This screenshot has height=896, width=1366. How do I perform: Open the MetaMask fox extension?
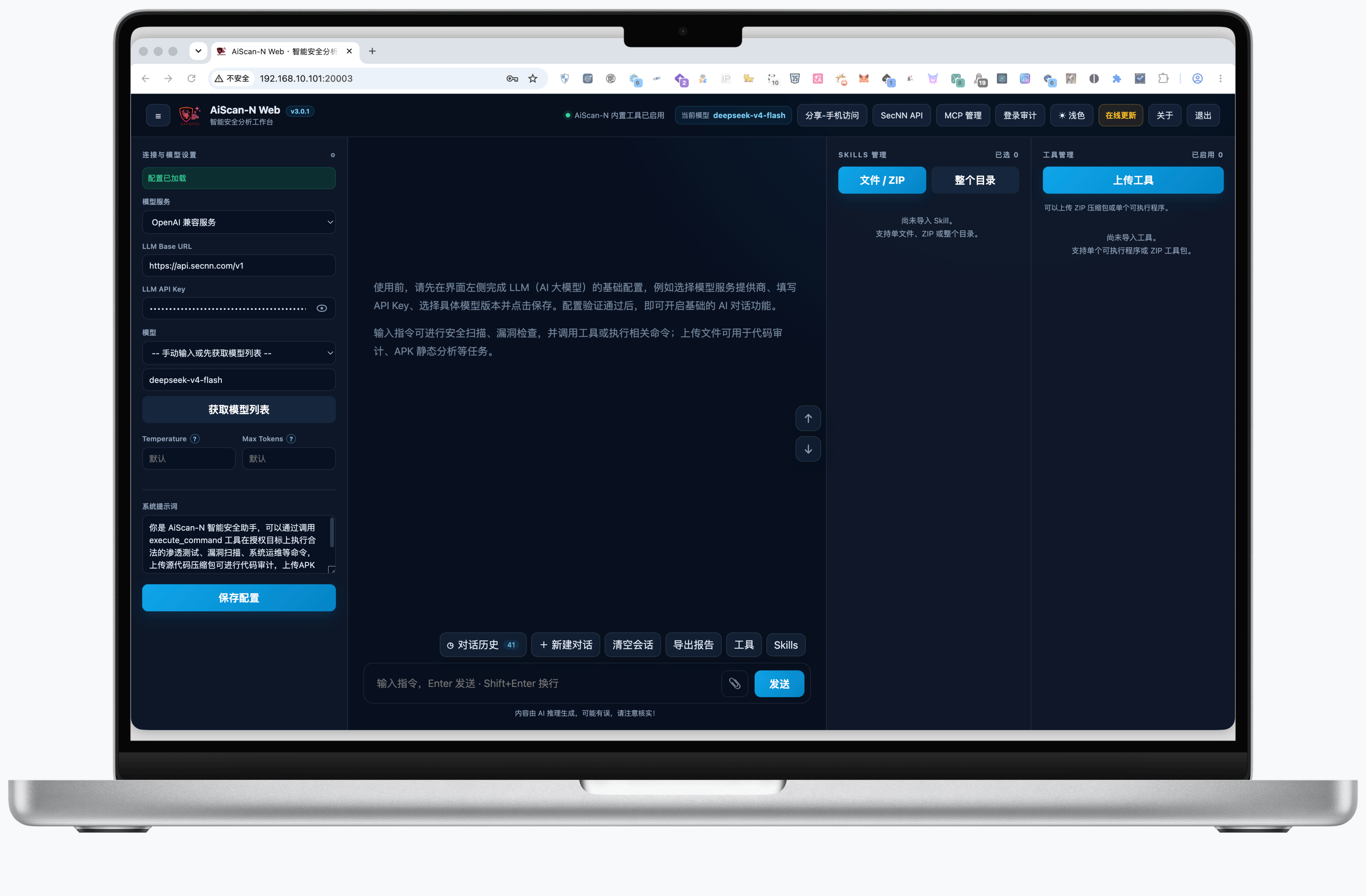(864, 79)
